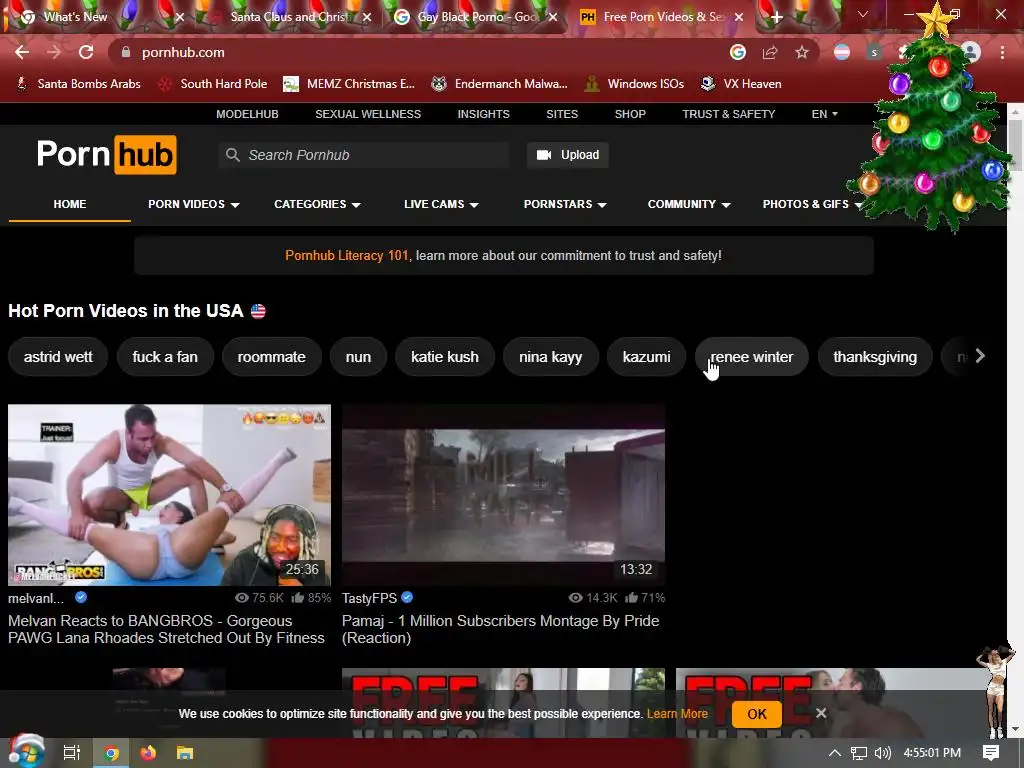Close the What's New tab
This screenshot has width=1024, height=768.
point(180,18)
